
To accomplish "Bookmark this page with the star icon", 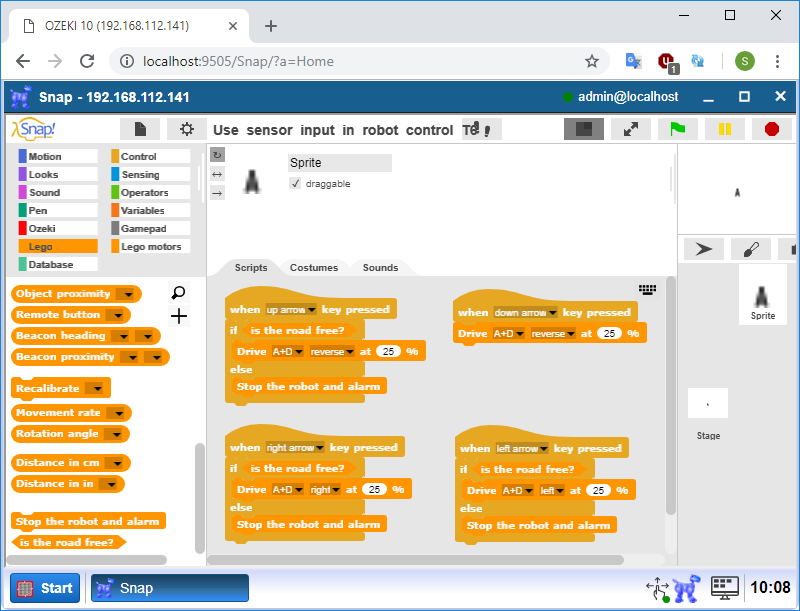I will 591,61.
